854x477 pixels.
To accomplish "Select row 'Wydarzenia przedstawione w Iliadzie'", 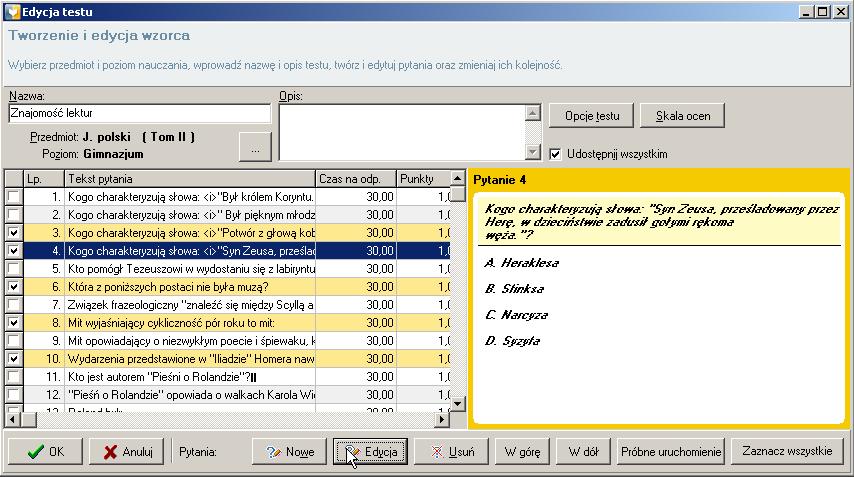I will tap(228, 358).
